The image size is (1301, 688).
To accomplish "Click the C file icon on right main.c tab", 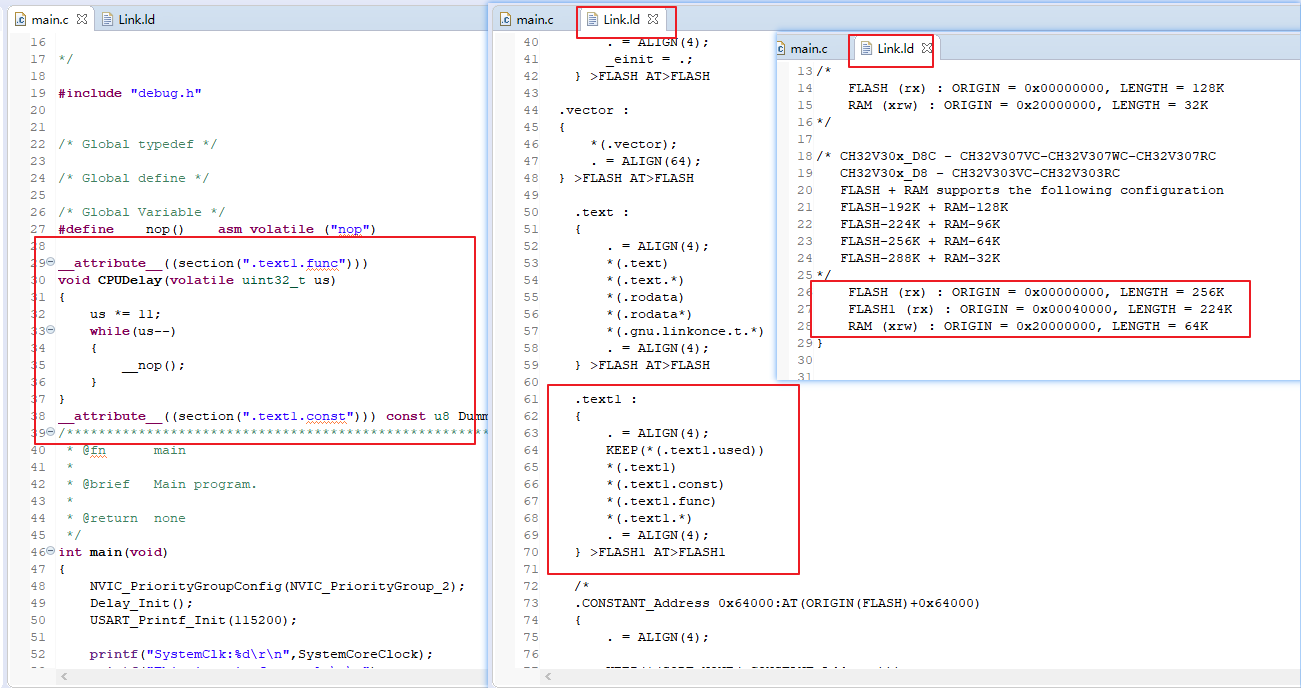I will tap(781, 49).
